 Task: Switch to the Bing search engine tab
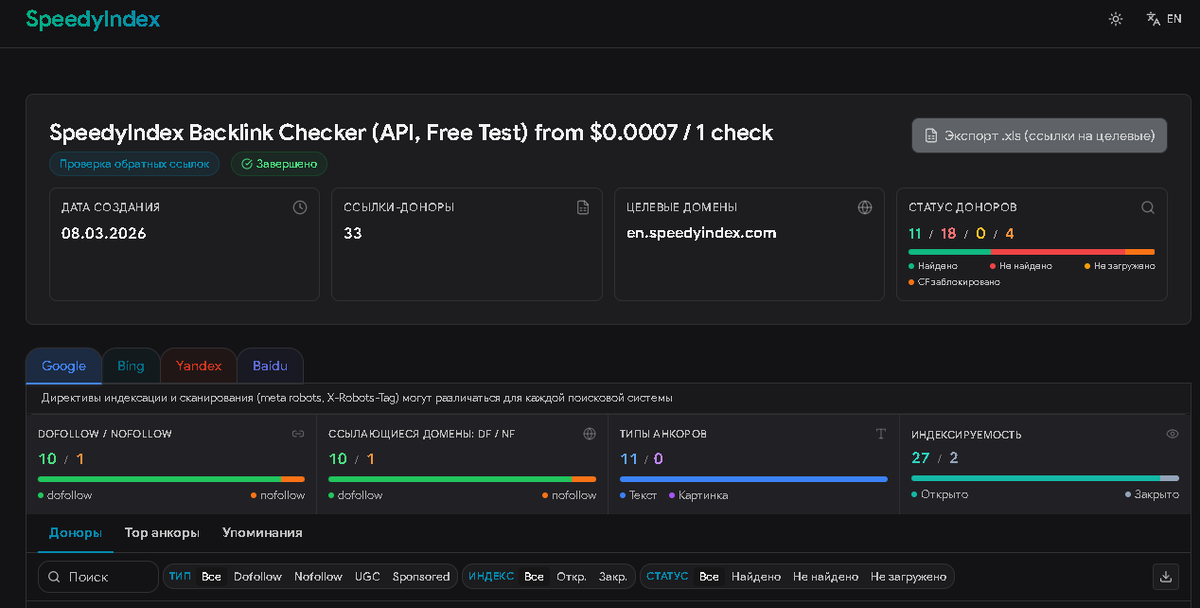(x=131, y=366)
